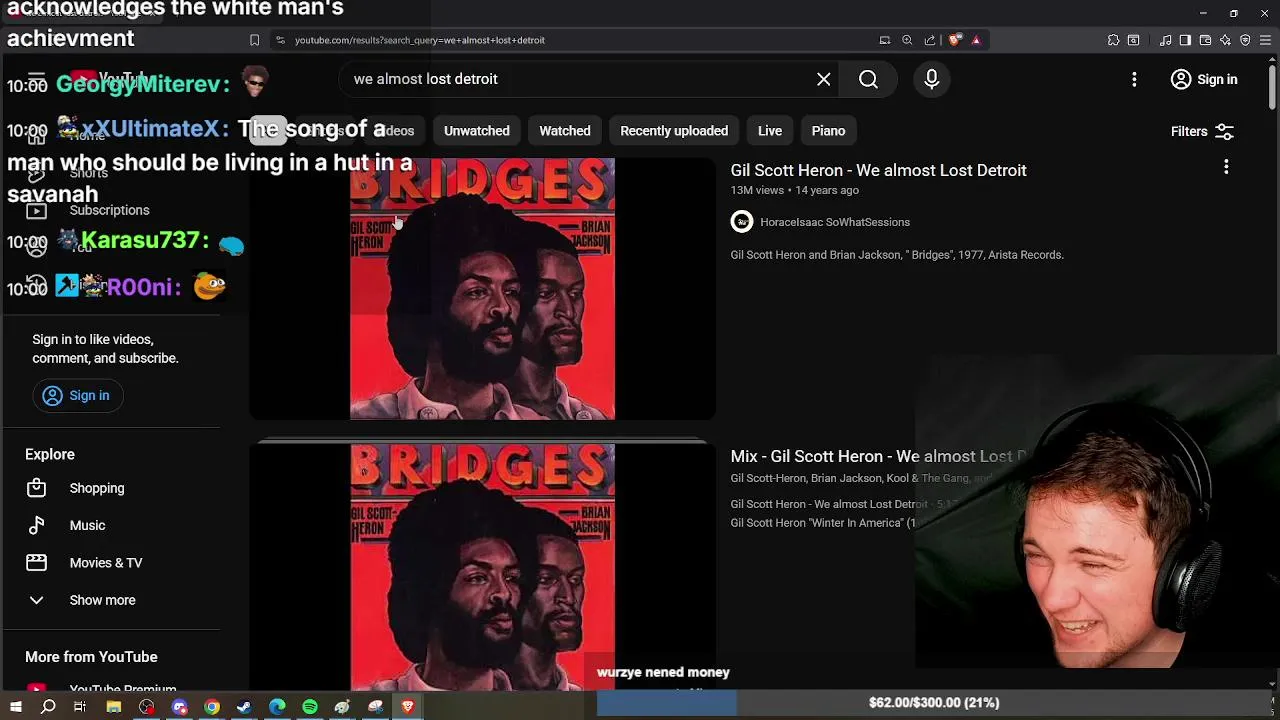Image resolution: width=1280 pixels, height=720 pixels.
Task: Click the Subscriptions sidebar icon
Action: (x=36, y=210)
